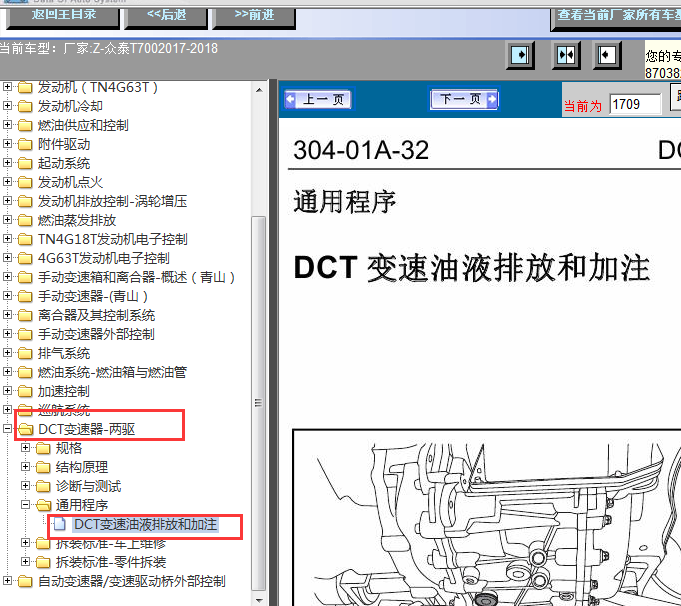
Task: Collapse the 通用程序 subfolder node
Action: (25, 505)
